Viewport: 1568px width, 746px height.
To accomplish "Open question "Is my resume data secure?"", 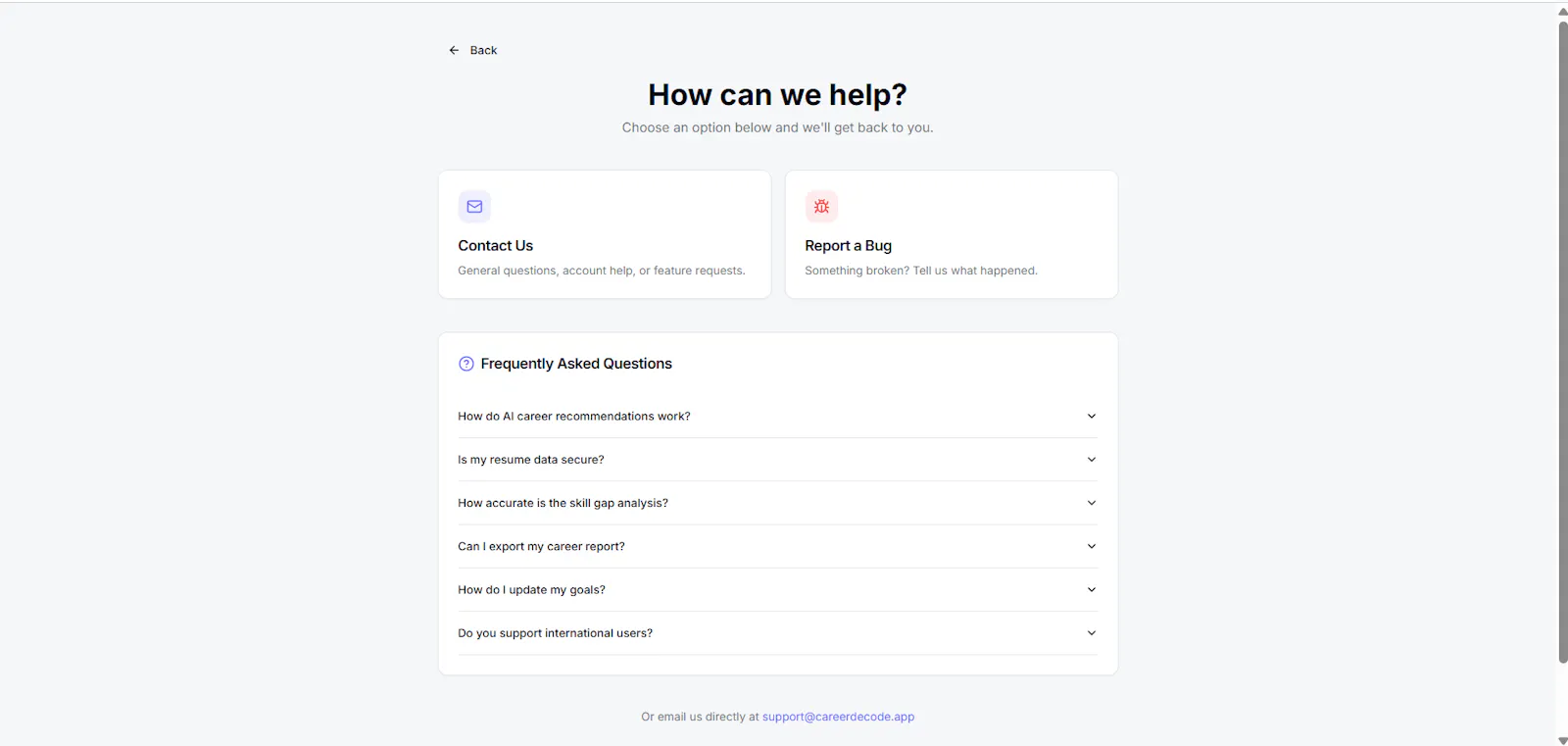I will (x=777, y=460).
